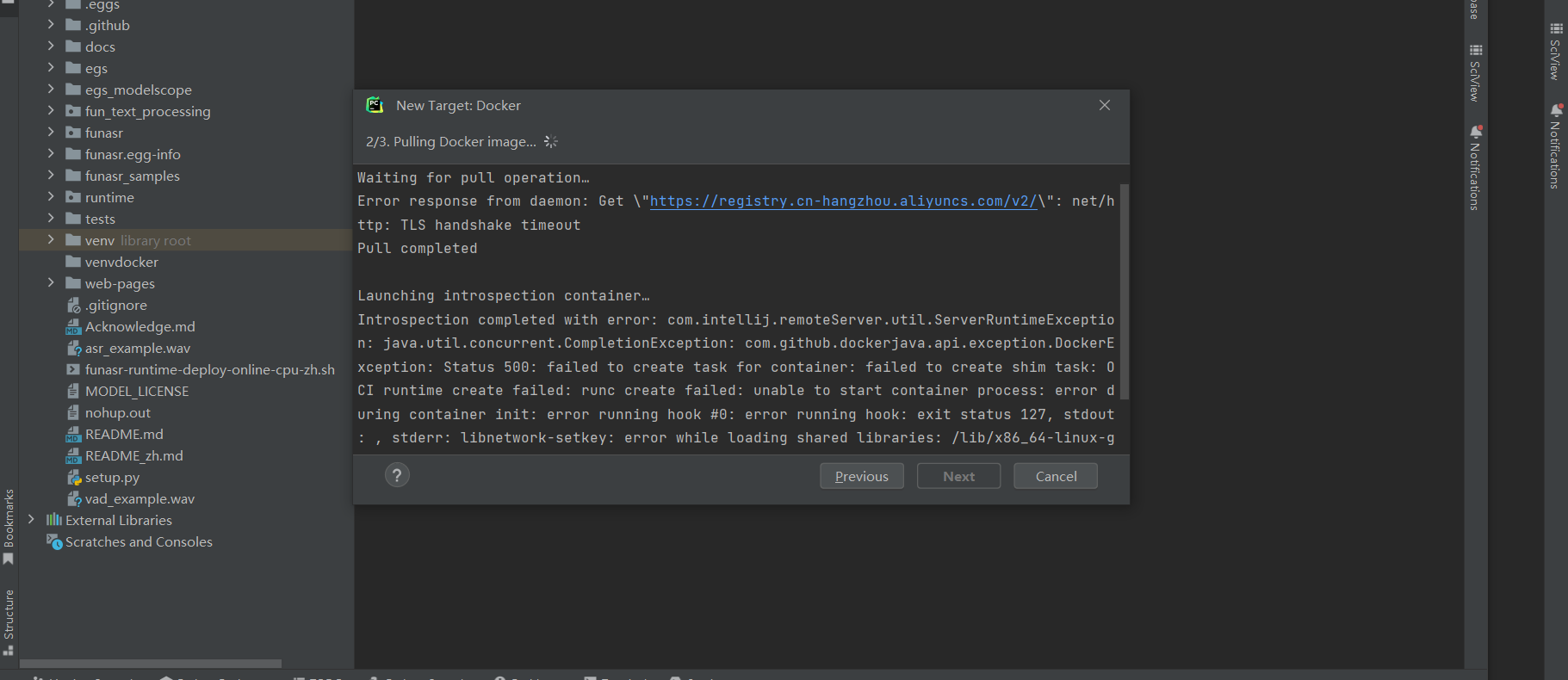
Task: Cancel the New Target Docker dialog
Action: (1056, 476)
